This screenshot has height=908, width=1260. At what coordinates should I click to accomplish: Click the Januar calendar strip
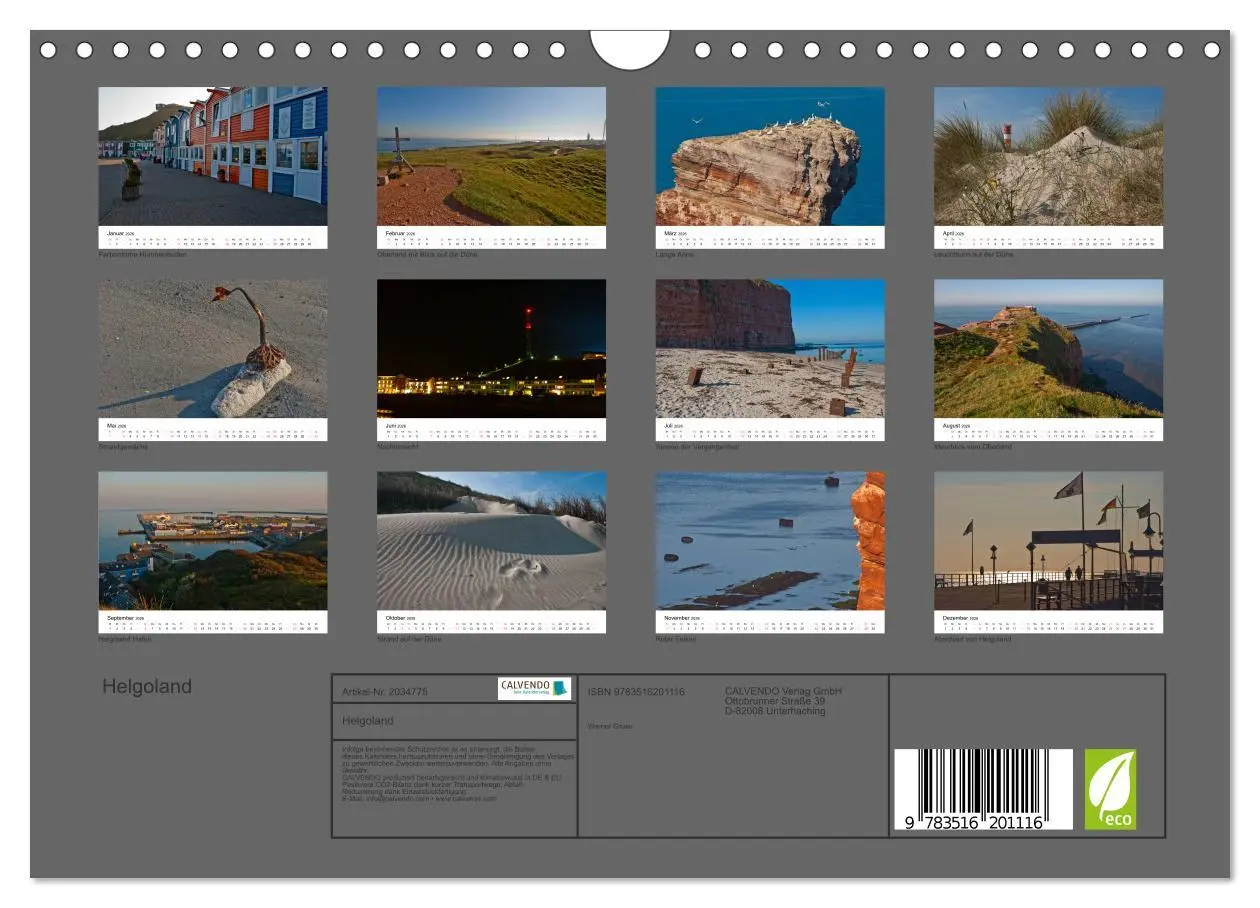(x=213, y=238)
